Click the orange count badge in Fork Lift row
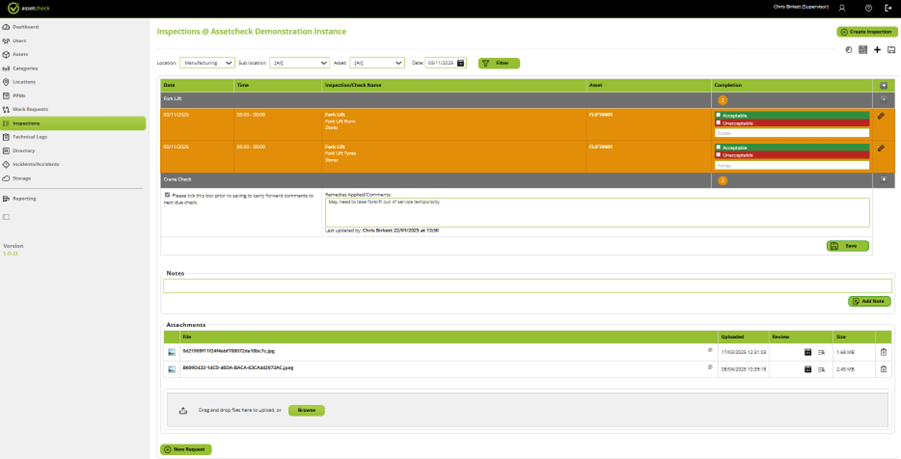The image size is (901, 459). click(723, 100)
